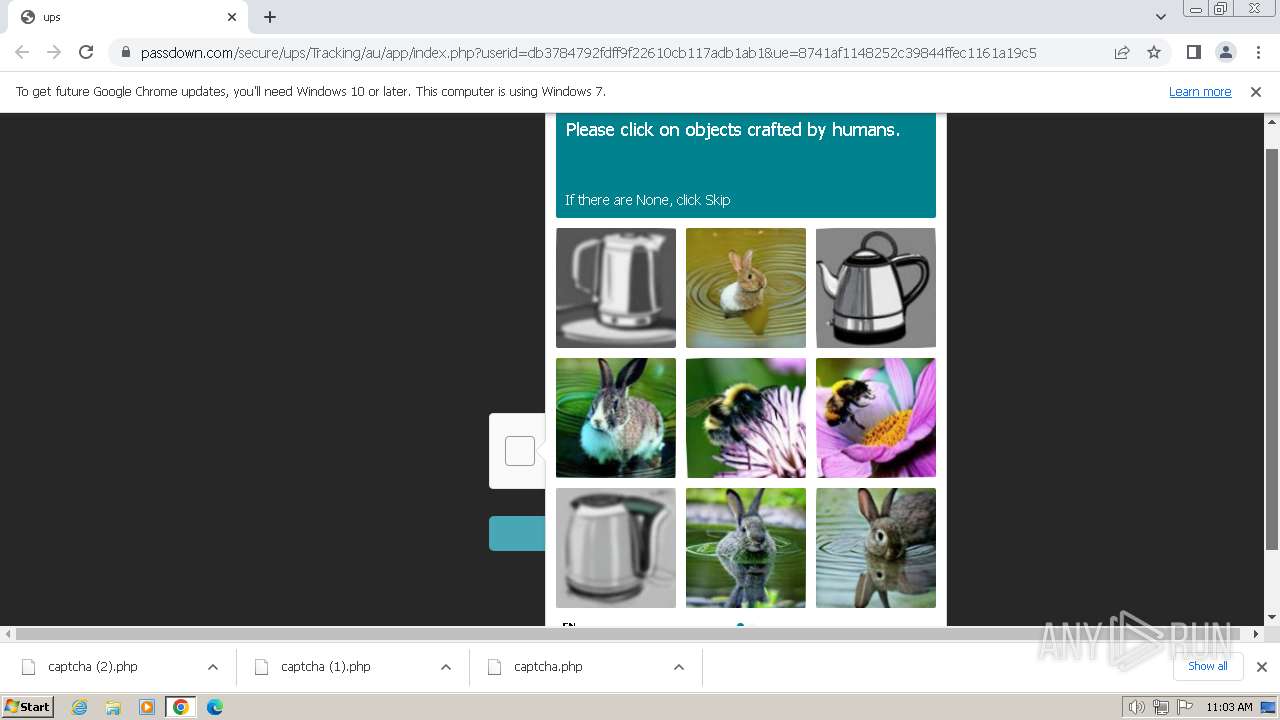Open the Chrome three-dot menu
Viewport: 1280px width, 720px height.
tap(1257, 52)
